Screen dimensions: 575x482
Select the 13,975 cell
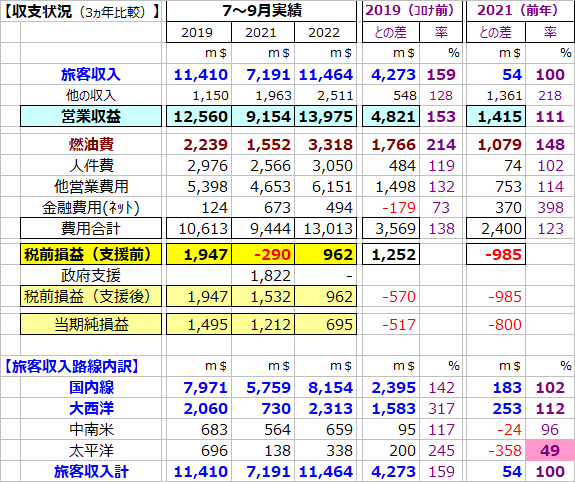click(x=325, y=116)
